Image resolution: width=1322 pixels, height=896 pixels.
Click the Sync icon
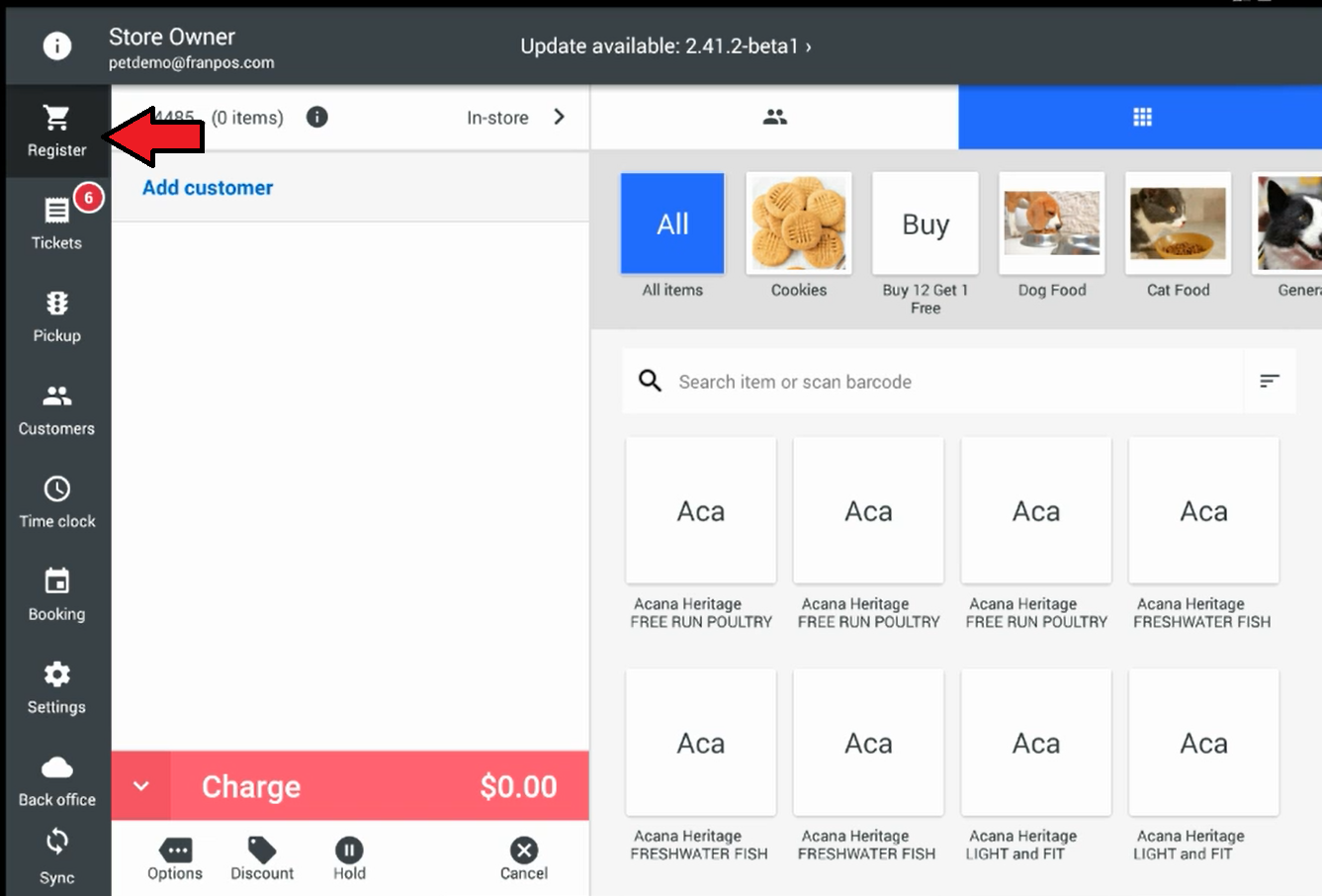pos(56,856)
